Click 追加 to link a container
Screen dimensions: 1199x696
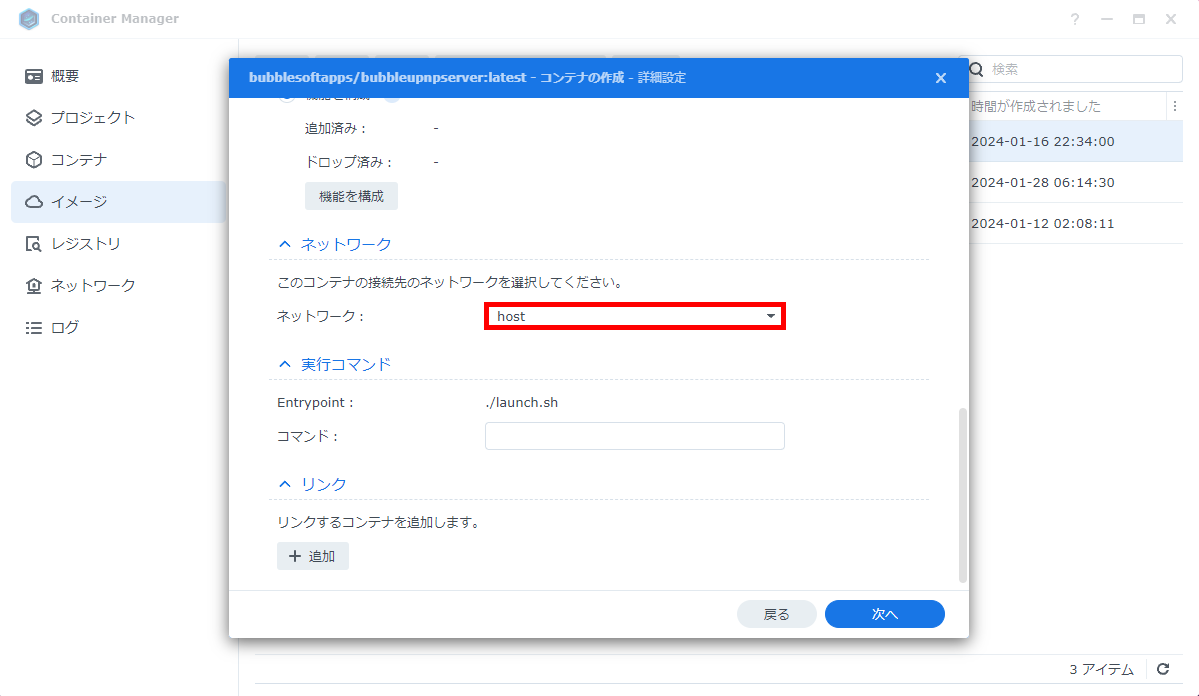312,555
